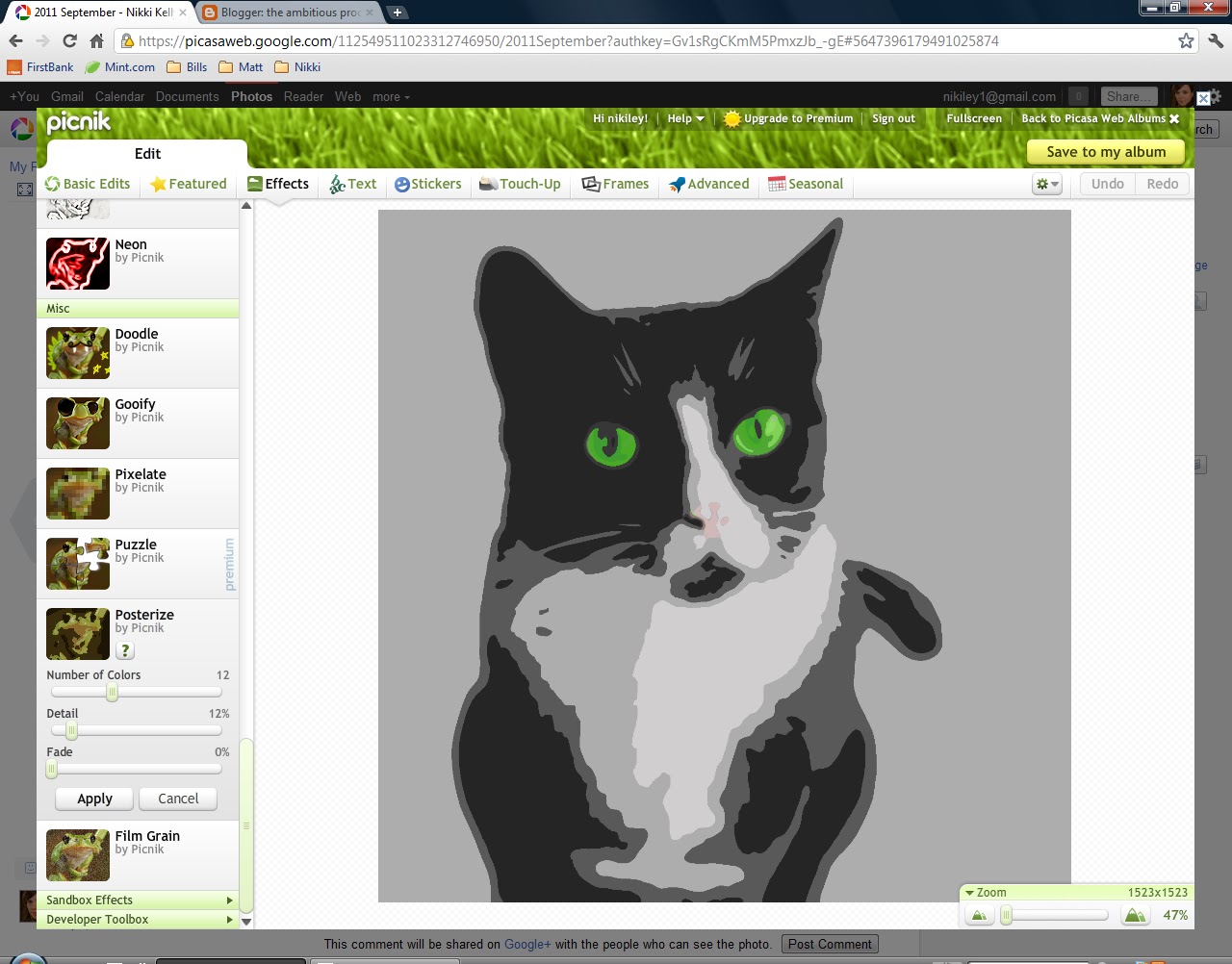This screenshot has height=964, width=1232.
Task: Select the Neon effect thumbnail
Action: tap(78, 264)
